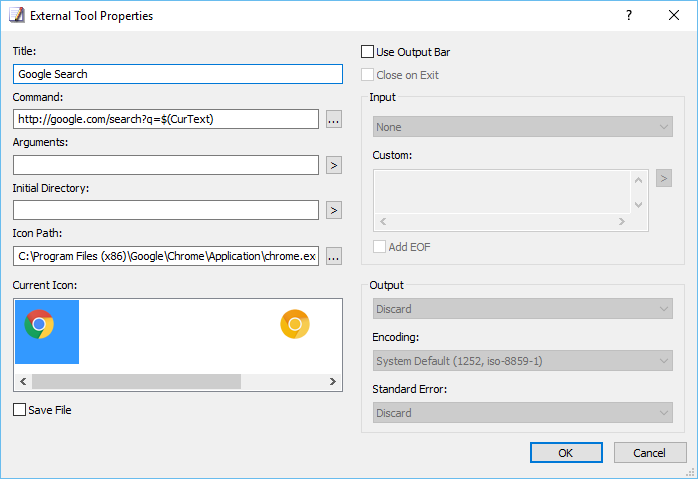The height and width of the screenshot is (479, 698).
Task: Open the Standard Error dropdown
Action: click(x=523, y=413)
